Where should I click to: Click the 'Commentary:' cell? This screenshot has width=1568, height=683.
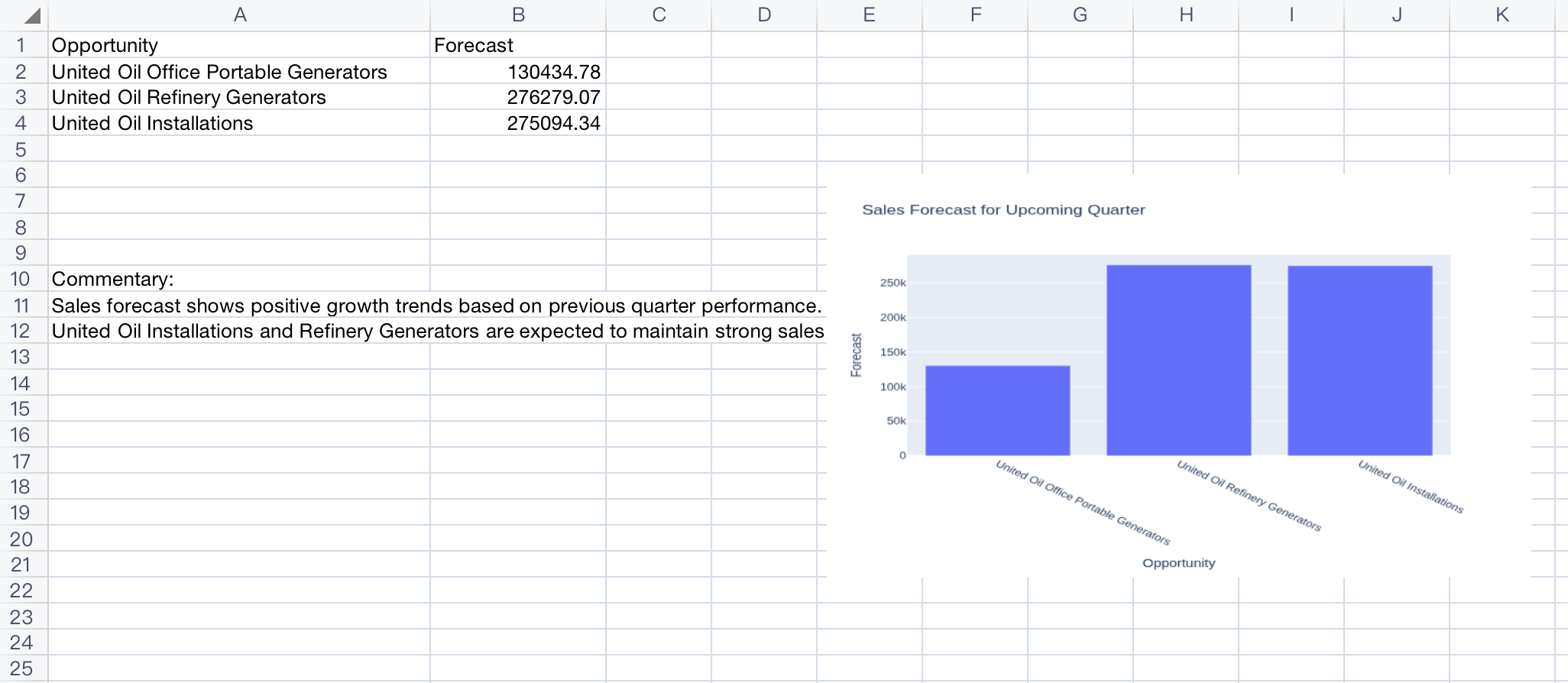[239, 279]
